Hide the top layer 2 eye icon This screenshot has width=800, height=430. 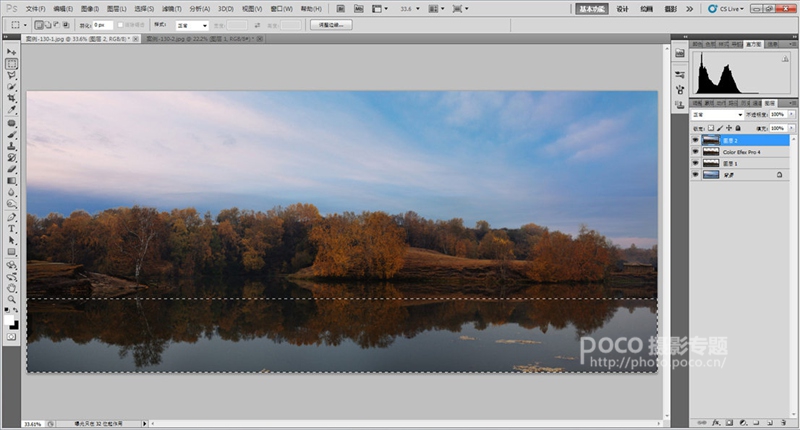pos(695,140)
